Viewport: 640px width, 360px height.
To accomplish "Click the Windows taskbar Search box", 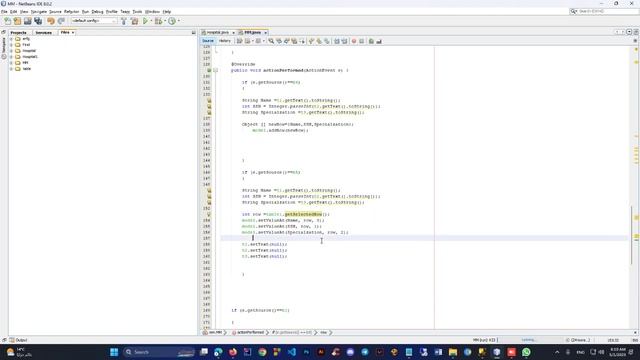I will [x=159, y=352].
